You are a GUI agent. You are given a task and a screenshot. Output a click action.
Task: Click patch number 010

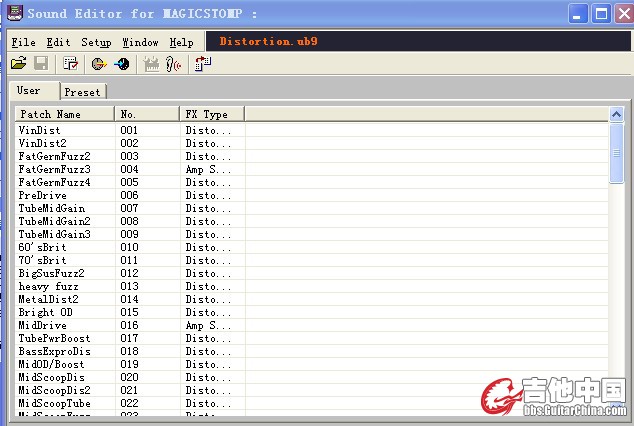129,247
